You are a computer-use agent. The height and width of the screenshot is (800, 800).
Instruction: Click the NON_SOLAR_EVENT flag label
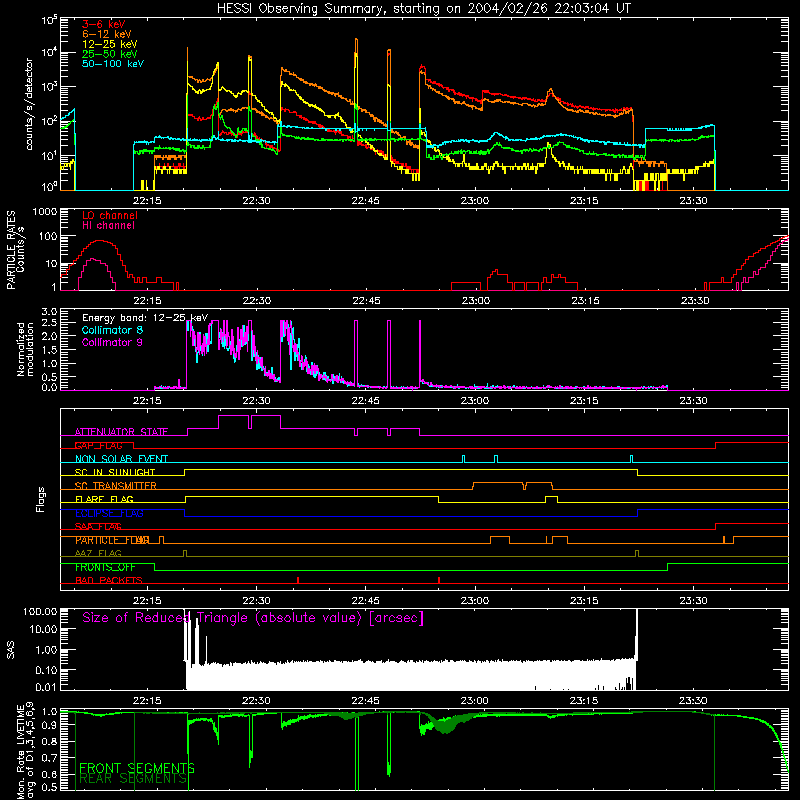(x=121, y=459)
